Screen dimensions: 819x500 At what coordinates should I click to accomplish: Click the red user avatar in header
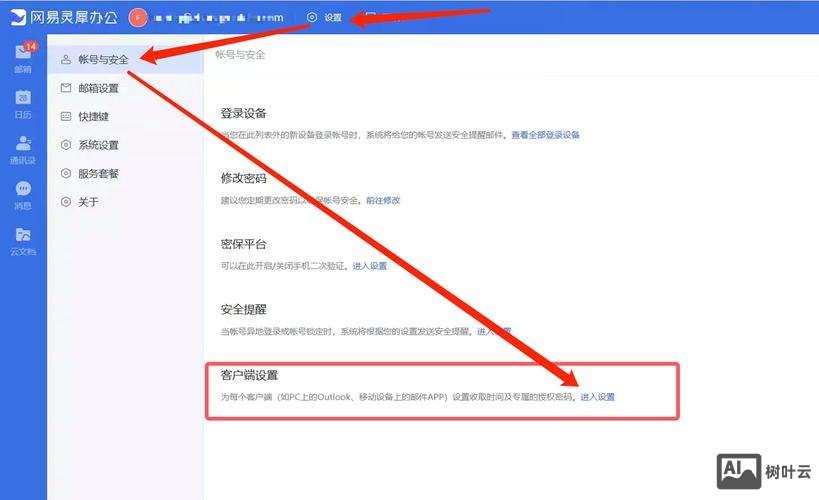138,18
